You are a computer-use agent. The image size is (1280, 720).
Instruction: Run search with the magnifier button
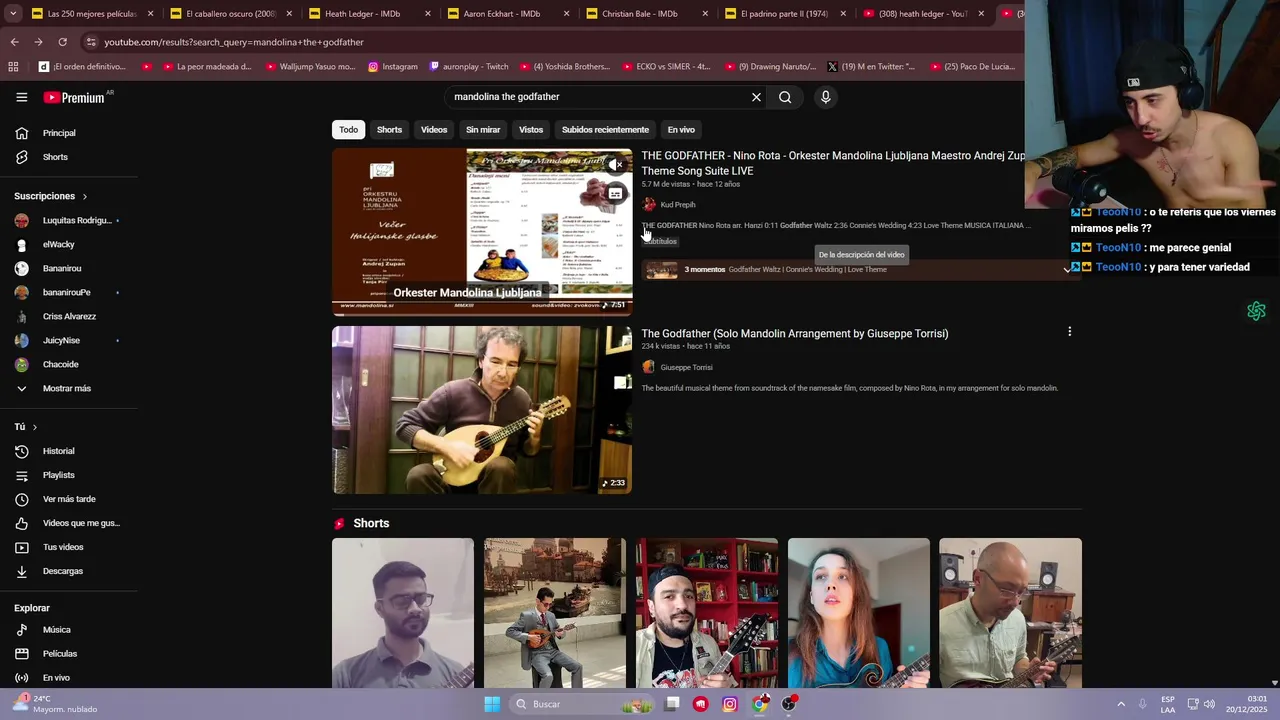tap(785, 97)
